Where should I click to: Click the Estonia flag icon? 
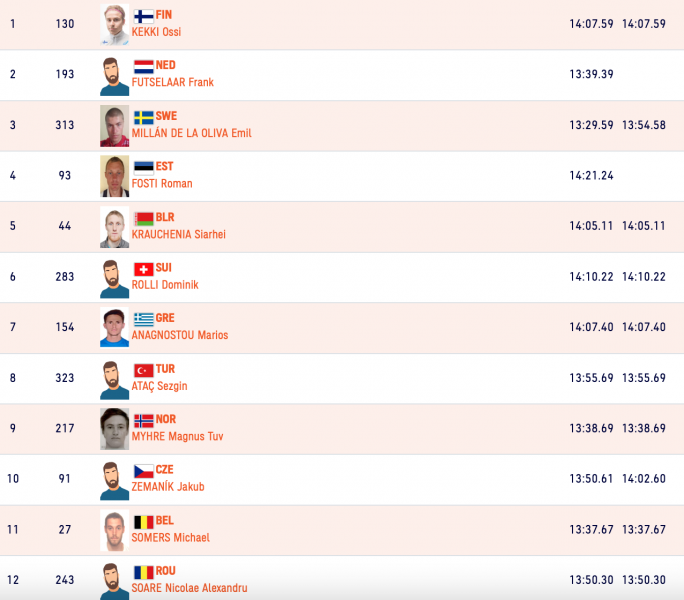[x=144, y=168]
